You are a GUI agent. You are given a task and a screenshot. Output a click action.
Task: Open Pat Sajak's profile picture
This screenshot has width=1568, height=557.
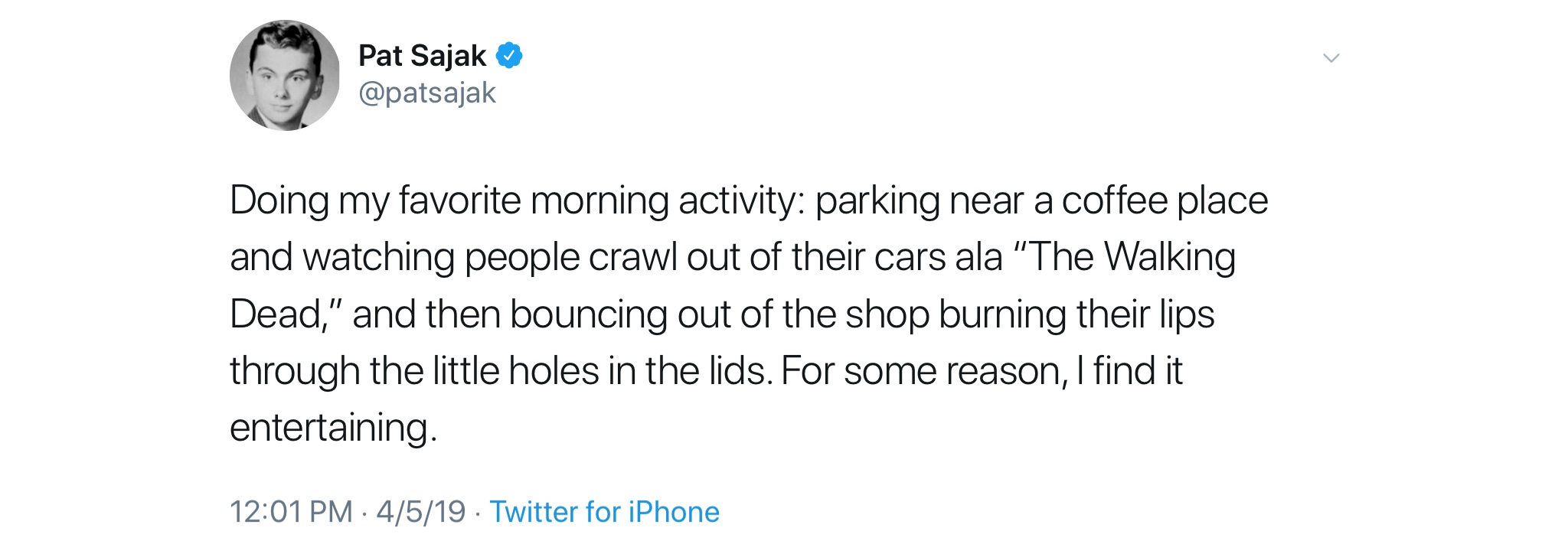coord(285,75)
